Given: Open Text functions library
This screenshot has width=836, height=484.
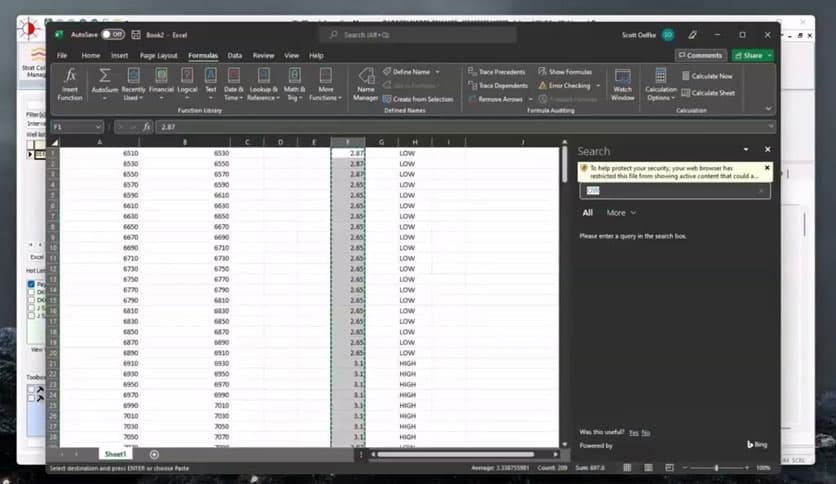Looking at the screenshot, I should pos(211,84).
